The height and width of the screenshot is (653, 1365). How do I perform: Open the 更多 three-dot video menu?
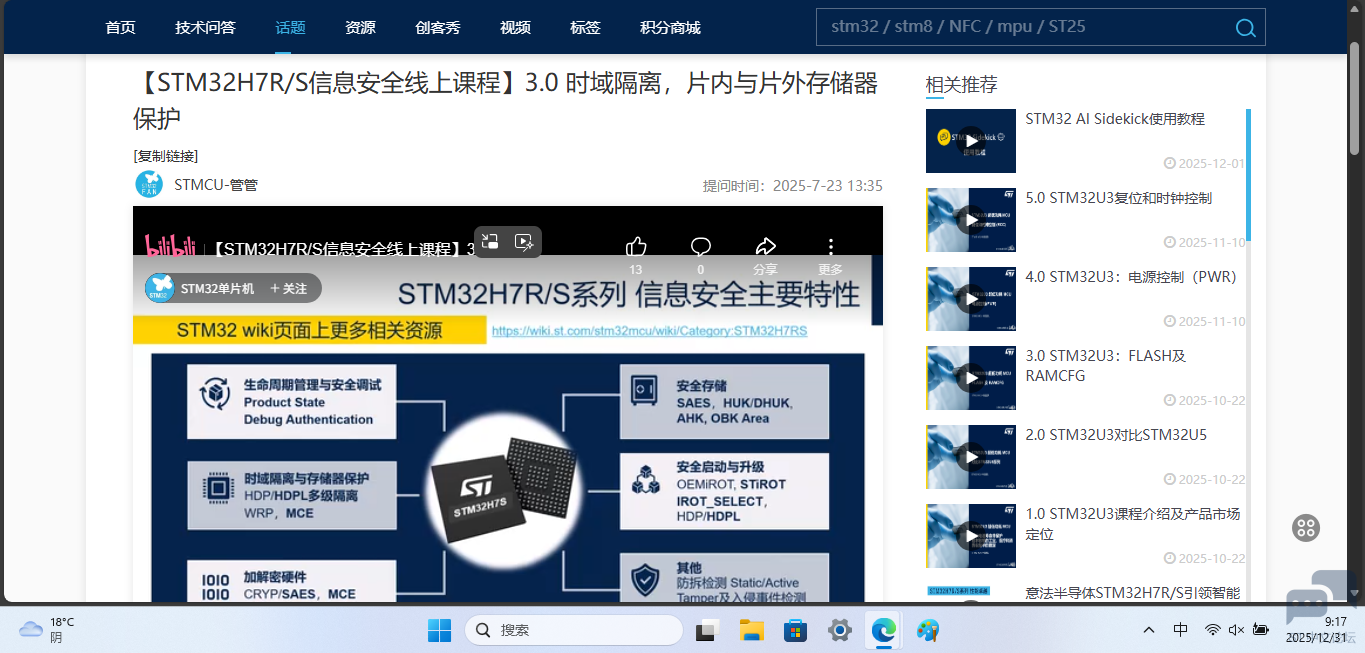[830, 246]
